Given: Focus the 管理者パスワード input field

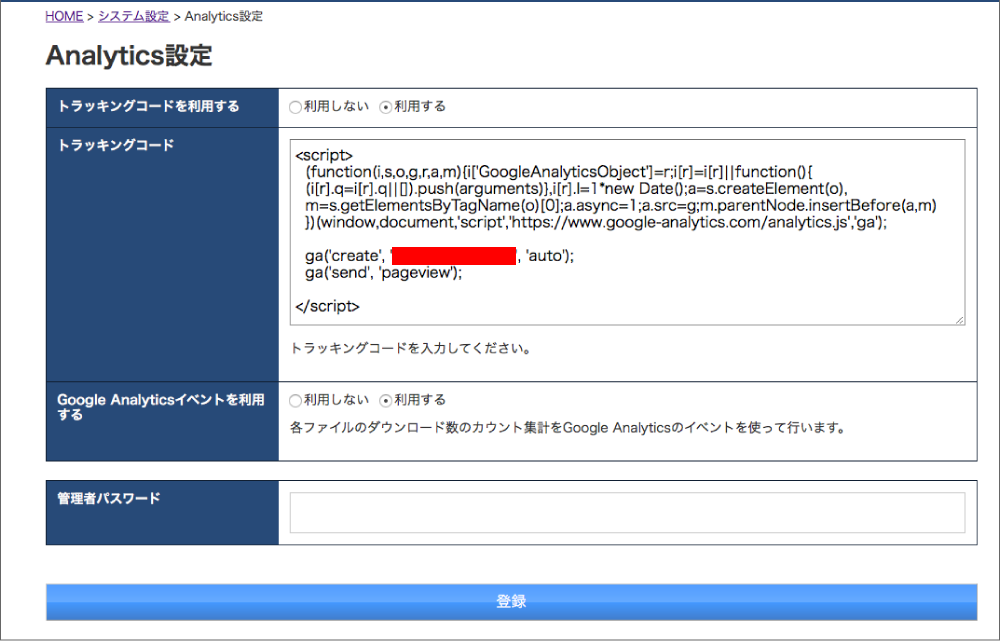Looking at the screenshot, I should pyautogui.click(x=628, y=512).
